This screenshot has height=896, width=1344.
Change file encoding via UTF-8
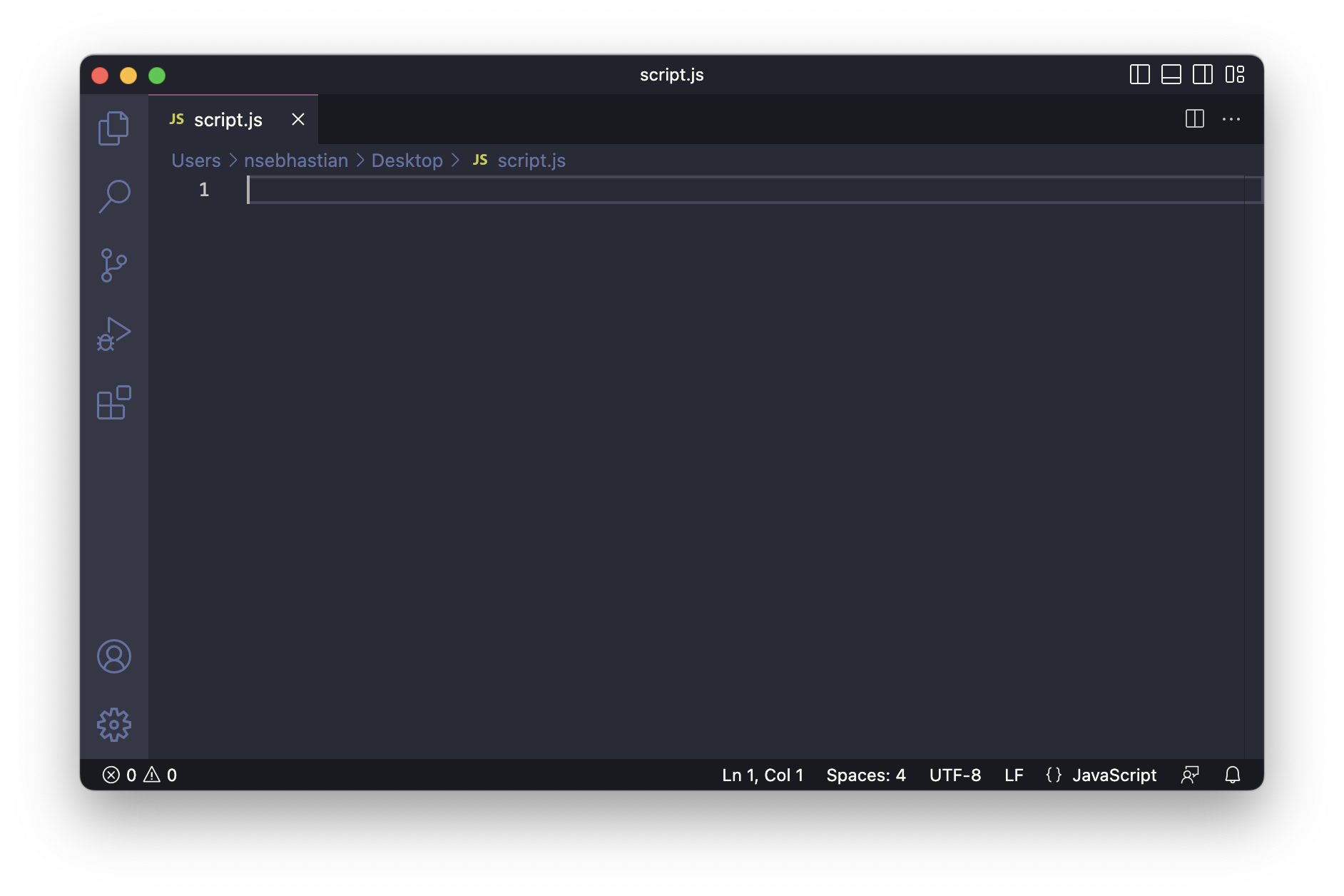pyautogui.click(x=955, y=775)
